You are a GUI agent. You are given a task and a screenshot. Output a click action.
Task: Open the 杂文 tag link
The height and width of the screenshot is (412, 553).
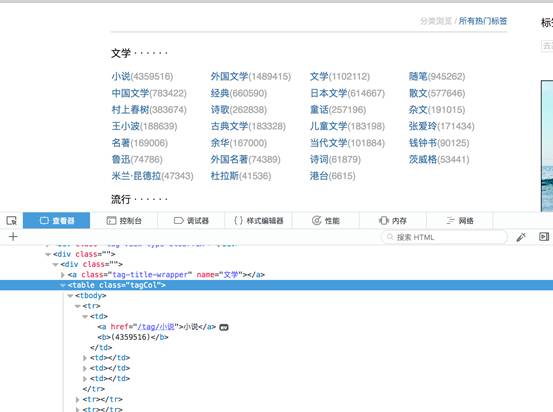click(x=418, y=110)
